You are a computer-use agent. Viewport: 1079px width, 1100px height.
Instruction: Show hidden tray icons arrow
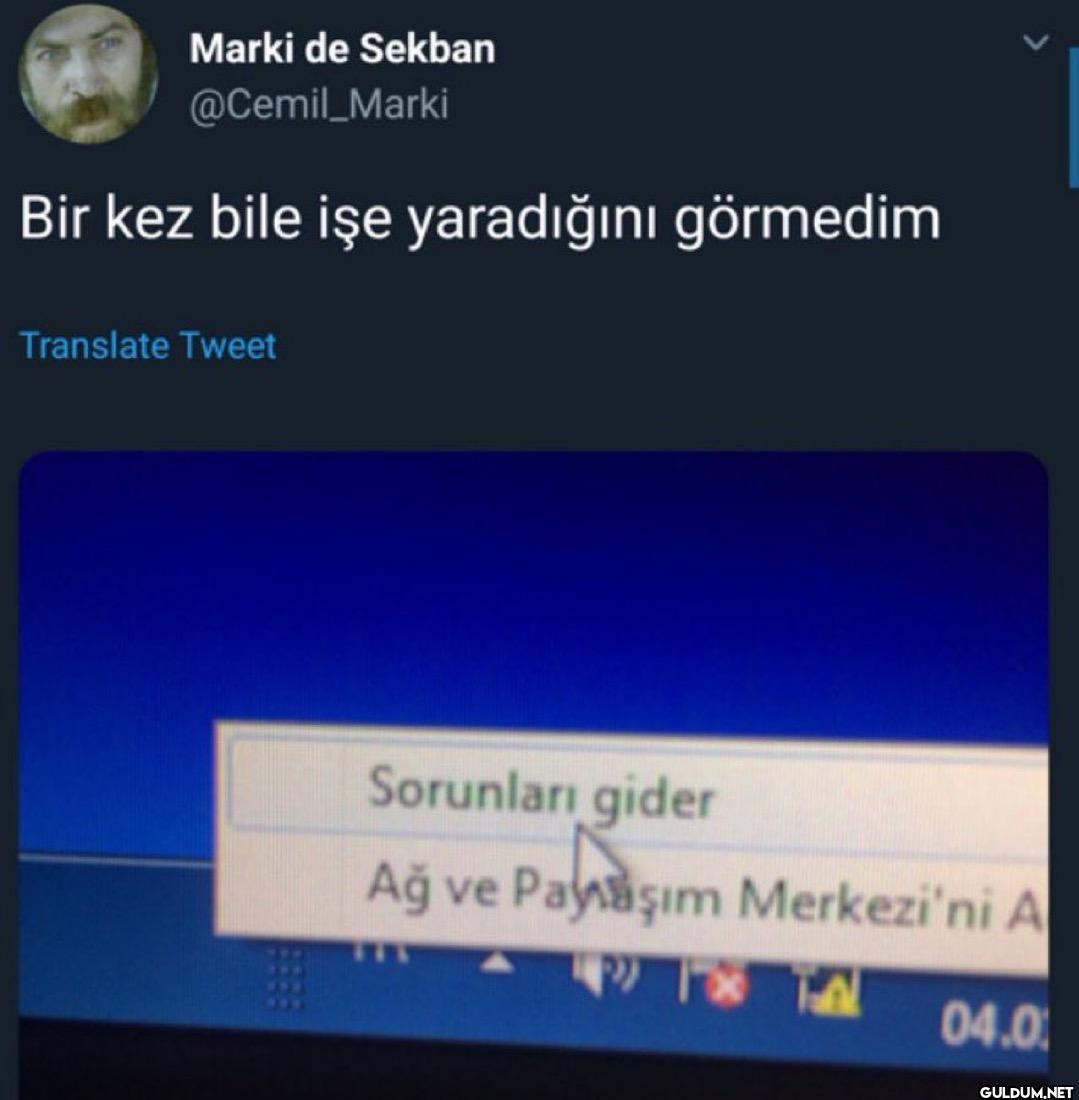click(497, 964)
